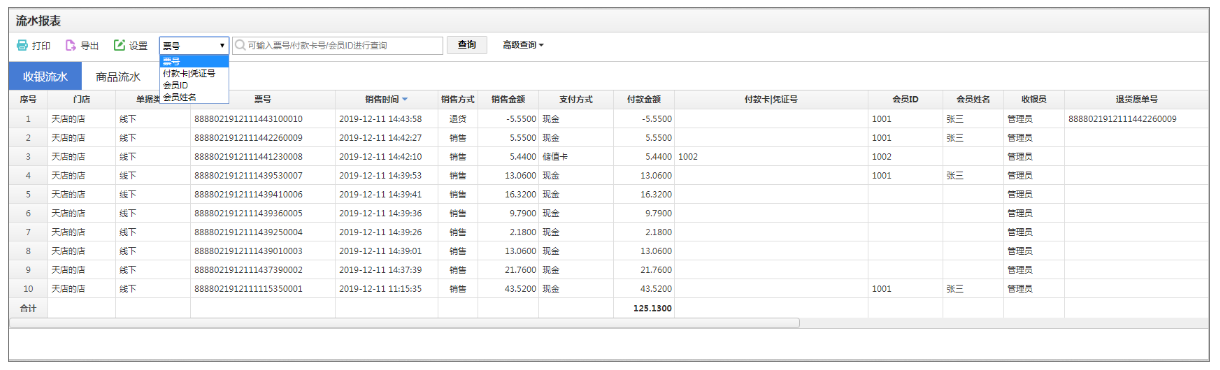Choose 会员ID in the dropdown list

coord(176,85)
